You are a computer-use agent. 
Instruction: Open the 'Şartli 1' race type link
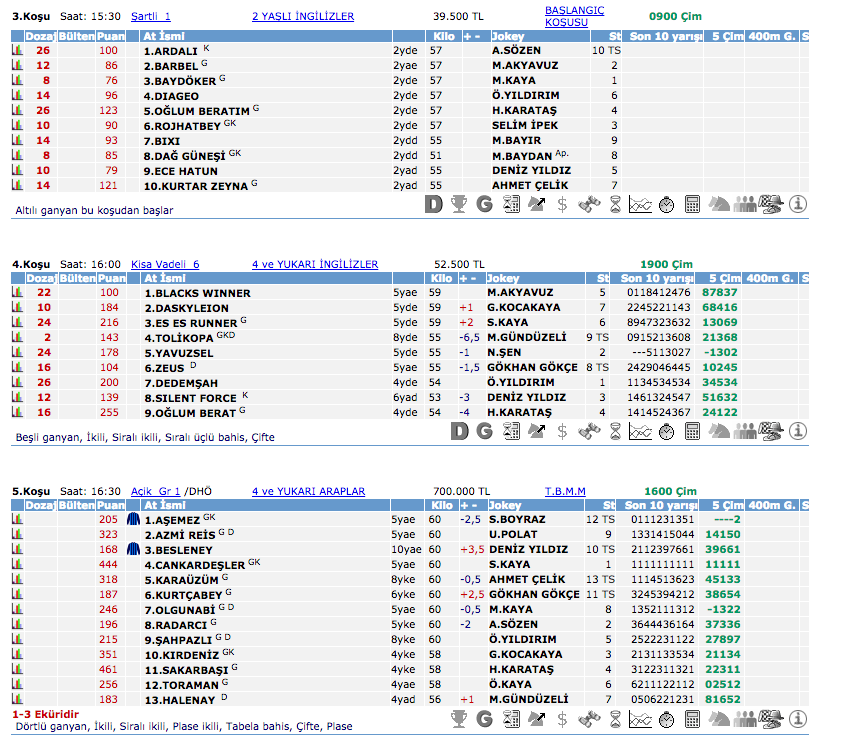151,17
